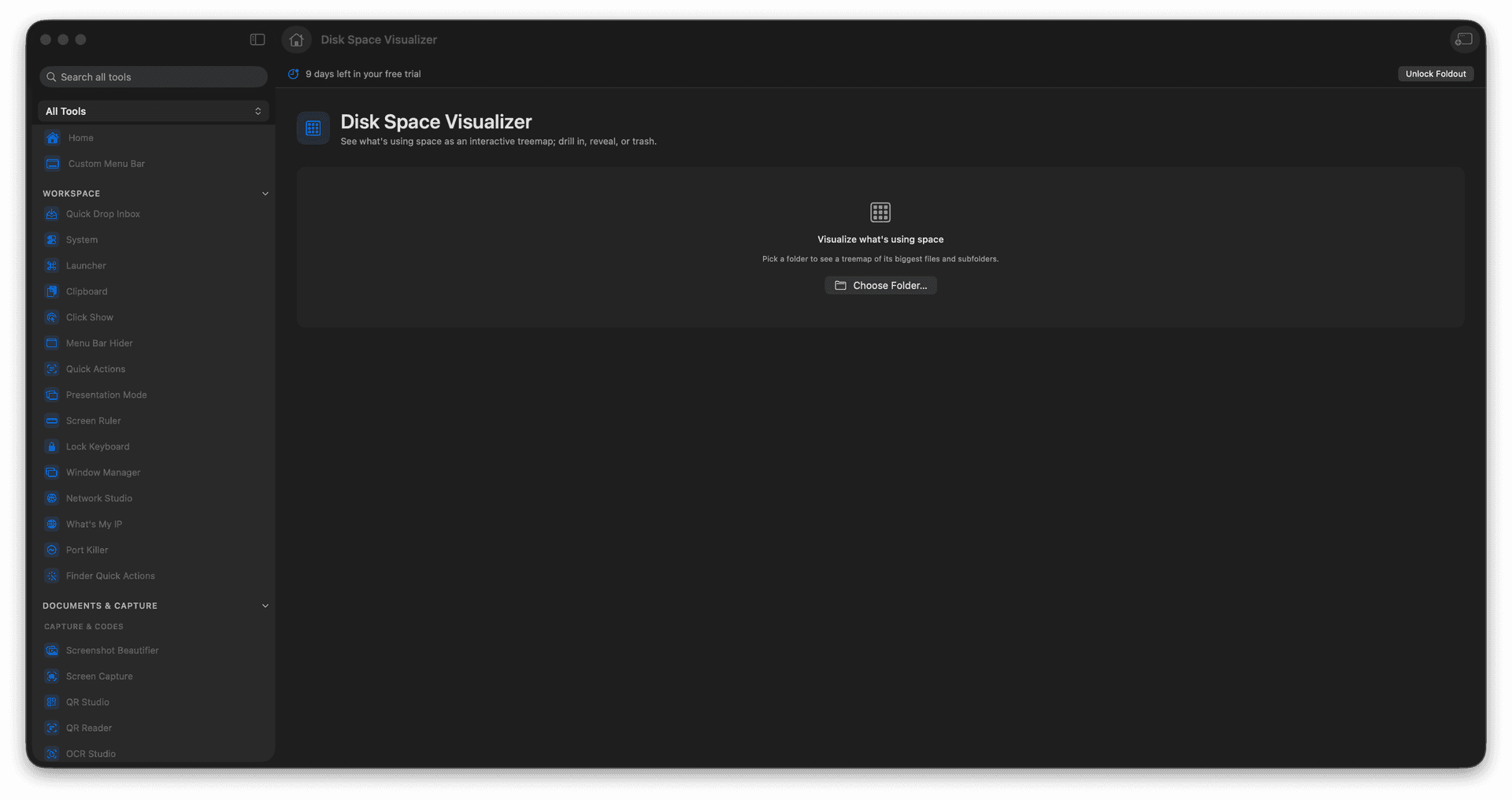Click the Presentation Mode icon
Image resolution: width=1512 pixels, height=800 pixels.
52,395
